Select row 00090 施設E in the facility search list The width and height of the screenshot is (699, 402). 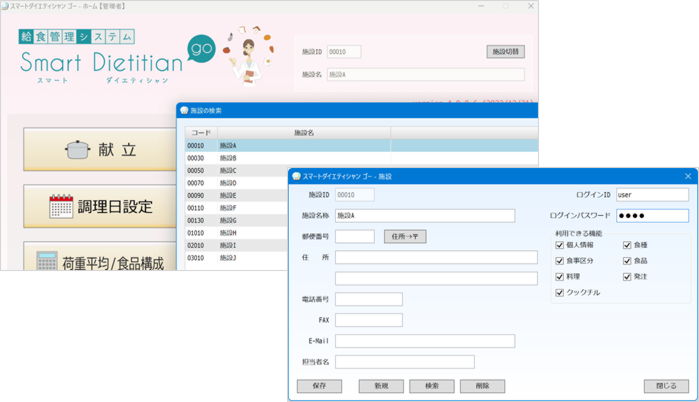(237, 196)
